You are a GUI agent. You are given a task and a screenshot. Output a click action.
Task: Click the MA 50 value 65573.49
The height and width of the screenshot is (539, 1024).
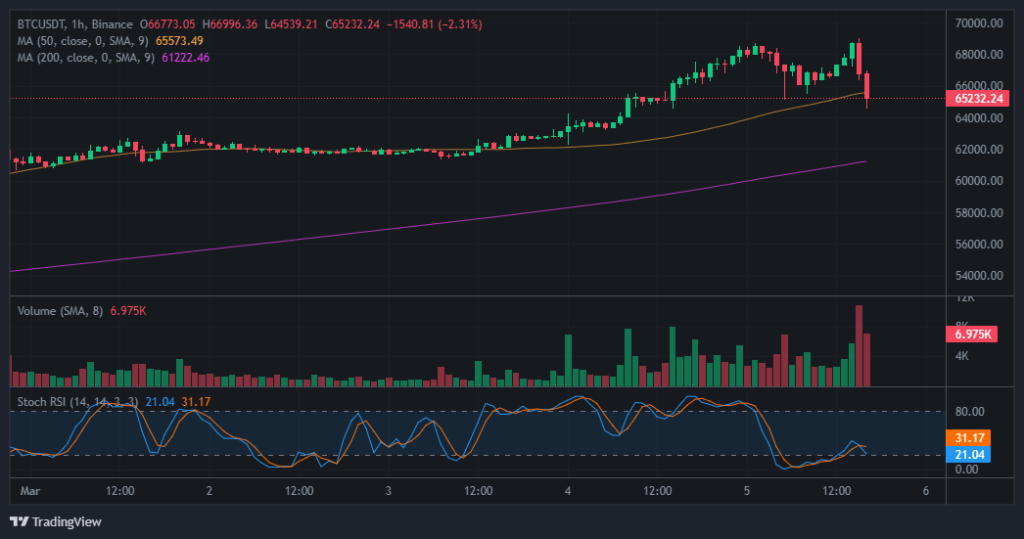pyautogui.click(x=180, y=41)
